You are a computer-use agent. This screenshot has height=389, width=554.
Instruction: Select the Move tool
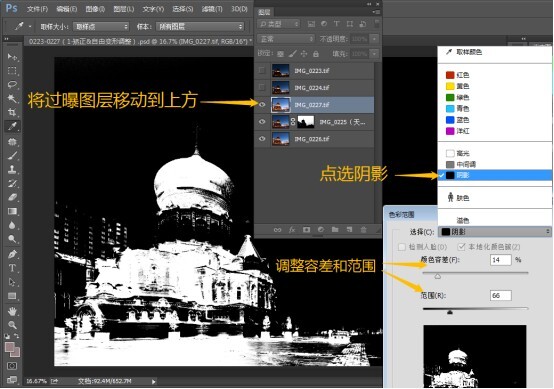click(12, 57)
